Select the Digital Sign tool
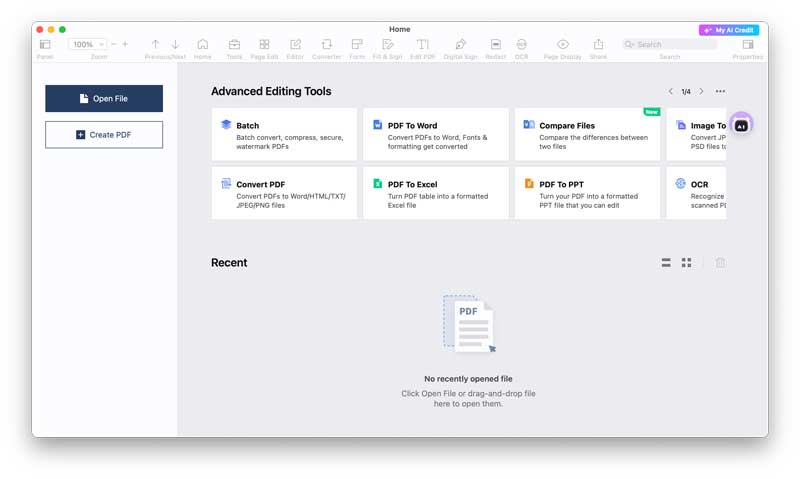800x479 pixels. pos(460,45)
